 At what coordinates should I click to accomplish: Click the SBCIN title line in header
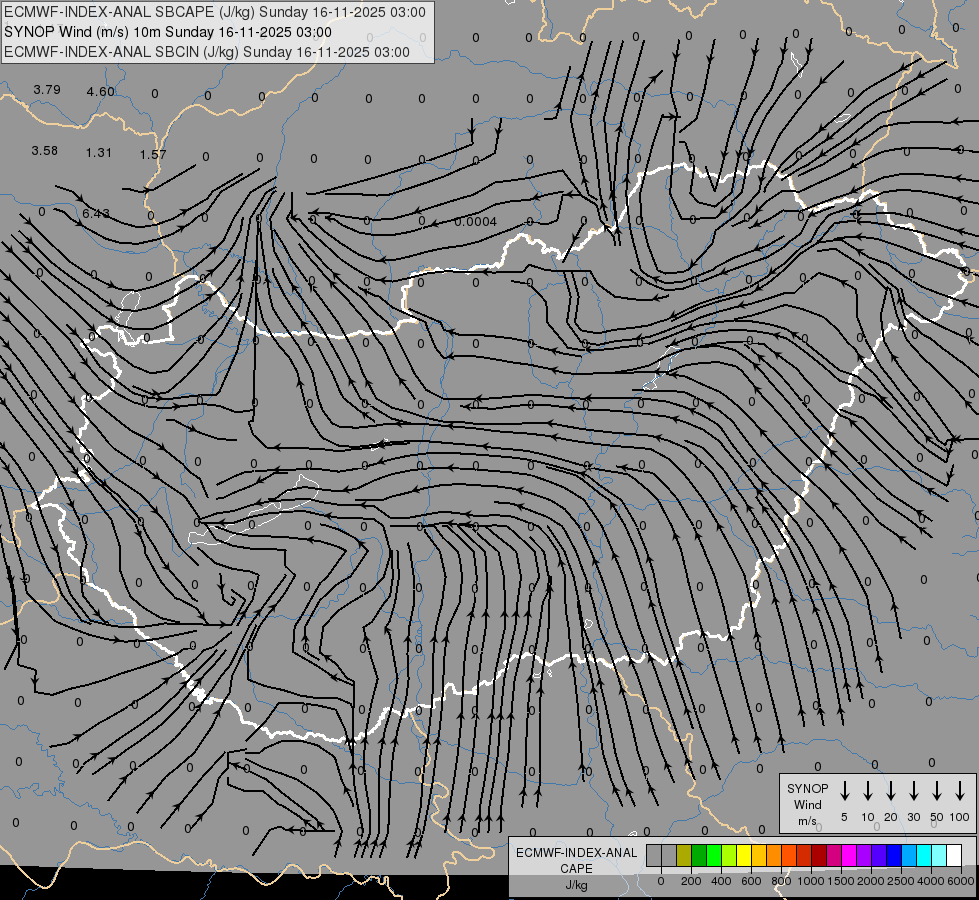pos(207,52)
